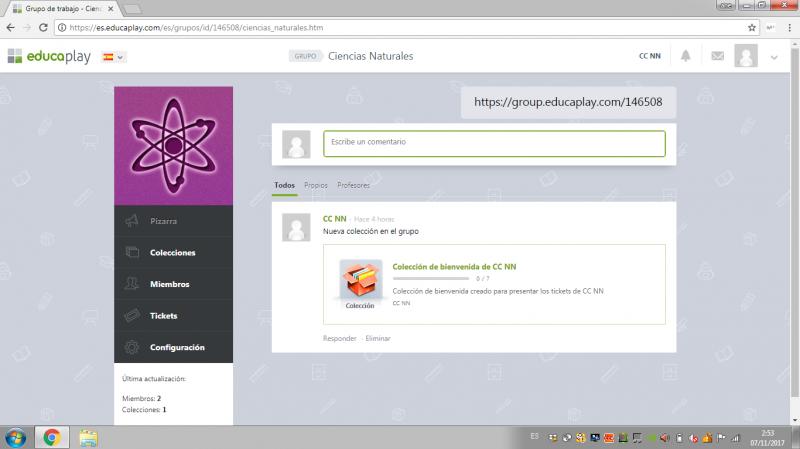Open Chrome three-dot menu
The height and width of the screenshot is (449, 800).
(x=790, y=28)
